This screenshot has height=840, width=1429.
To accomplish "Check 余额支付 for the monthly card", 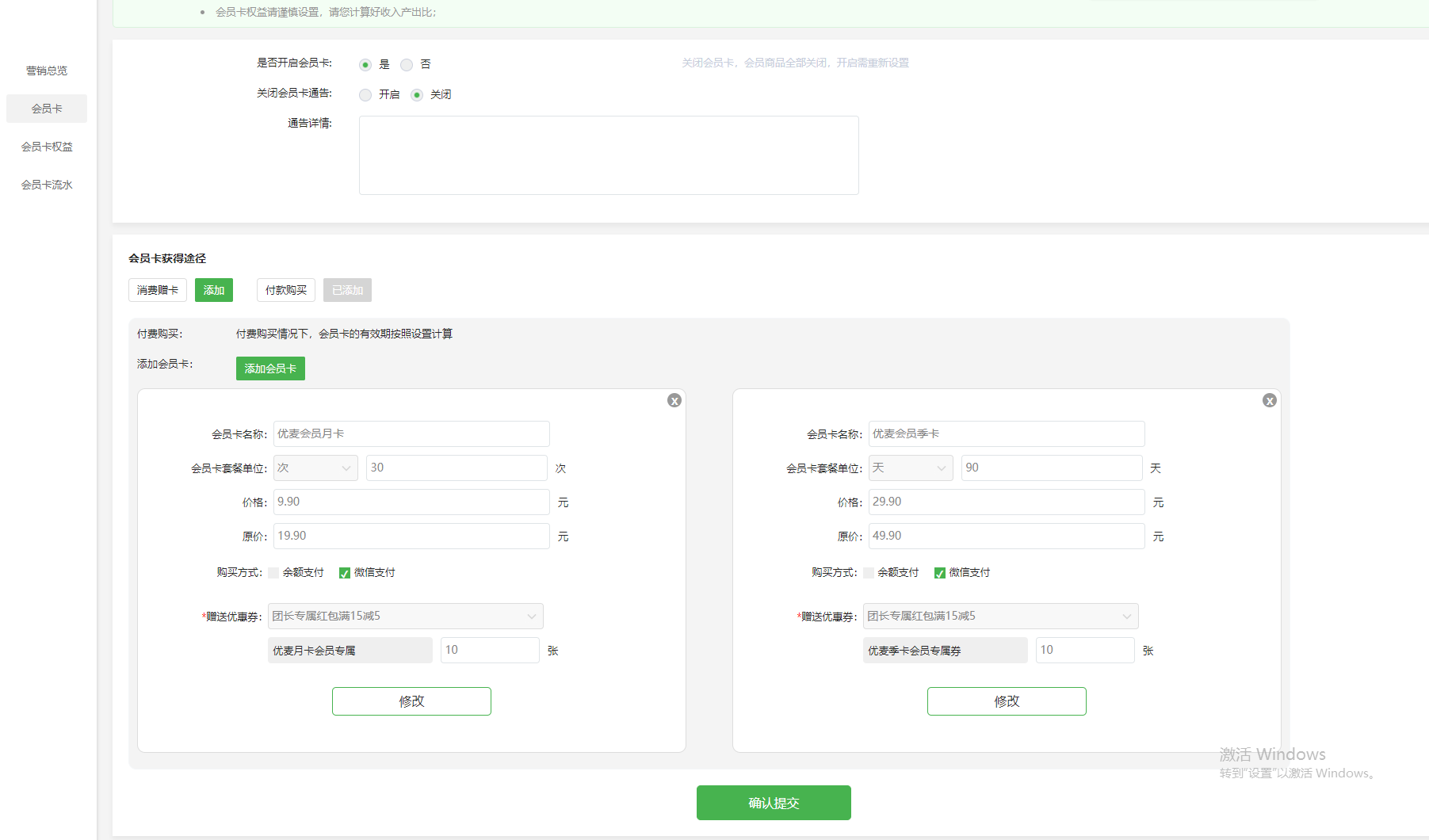I will pos(273,573).
